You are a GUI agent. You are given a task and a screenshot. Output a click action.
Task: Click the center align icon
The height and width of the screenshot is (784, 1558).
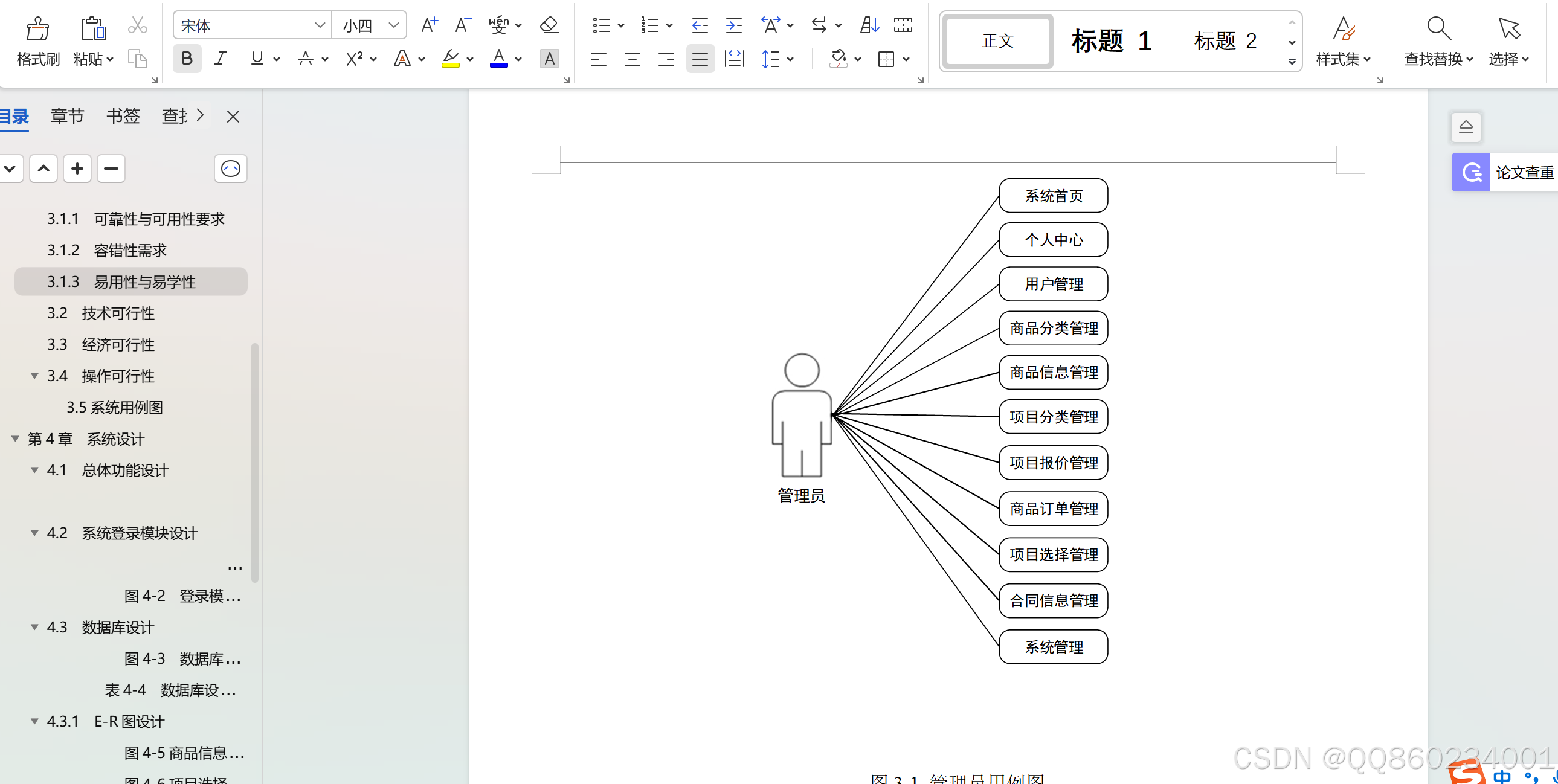coord(632,59)
